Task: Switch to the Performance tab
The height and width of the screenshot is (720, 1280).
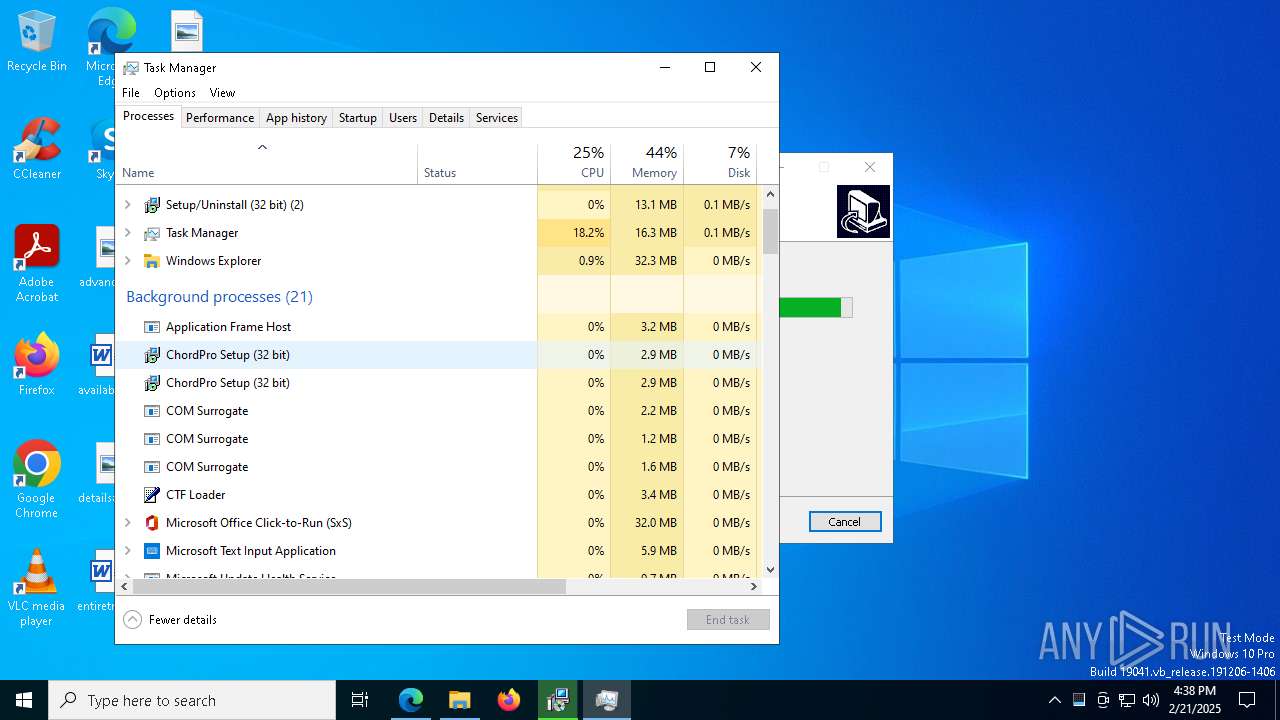Action: click(220, 118)
